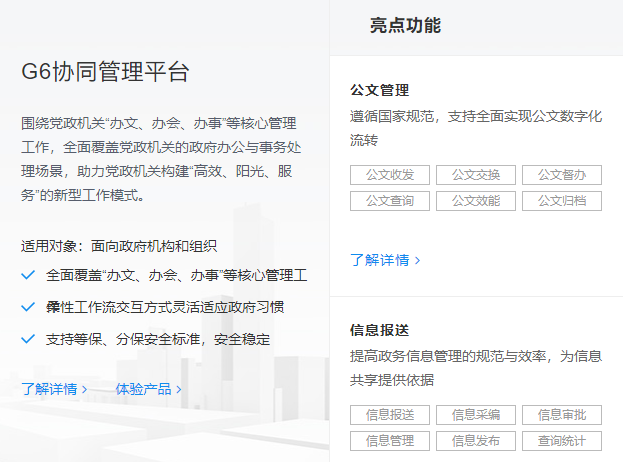Click the G6协同管理平台 heading
This screenshot has height=462, width=623.
coord(105,73)
